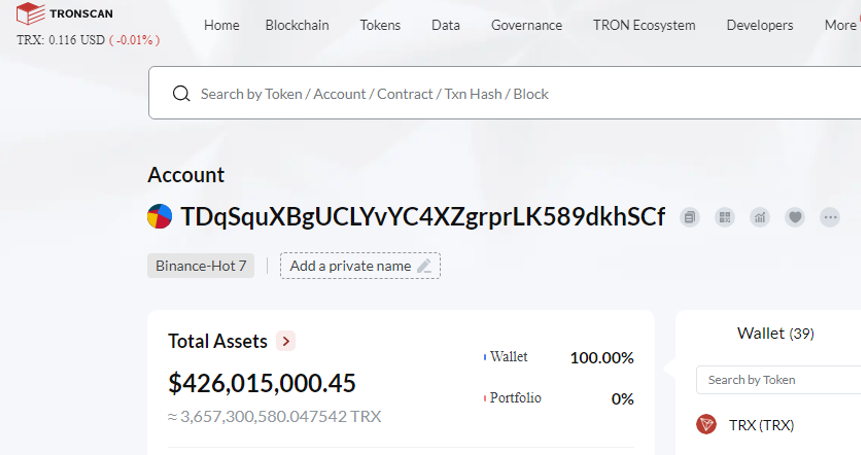Copy the account address icon
This screenshot has height=455, width=861.
pyautogui.click(x=690, y=217)
